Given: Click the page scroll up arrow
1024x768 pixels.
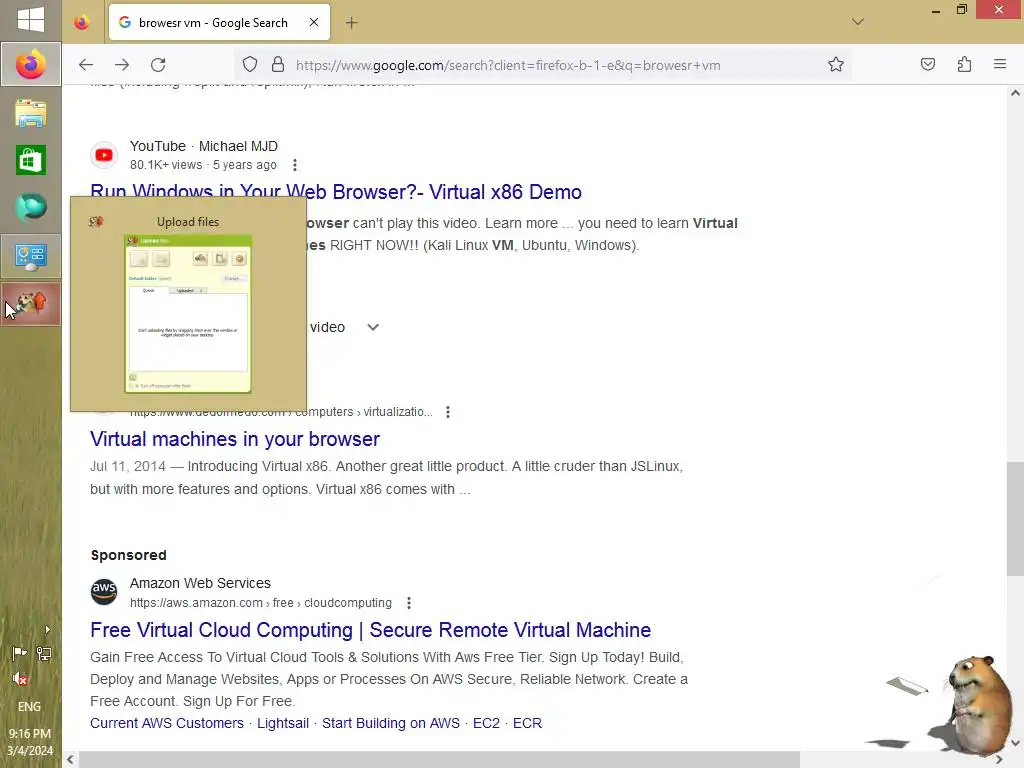Looking at the screenshot, I should click(x=1015, y=93).
